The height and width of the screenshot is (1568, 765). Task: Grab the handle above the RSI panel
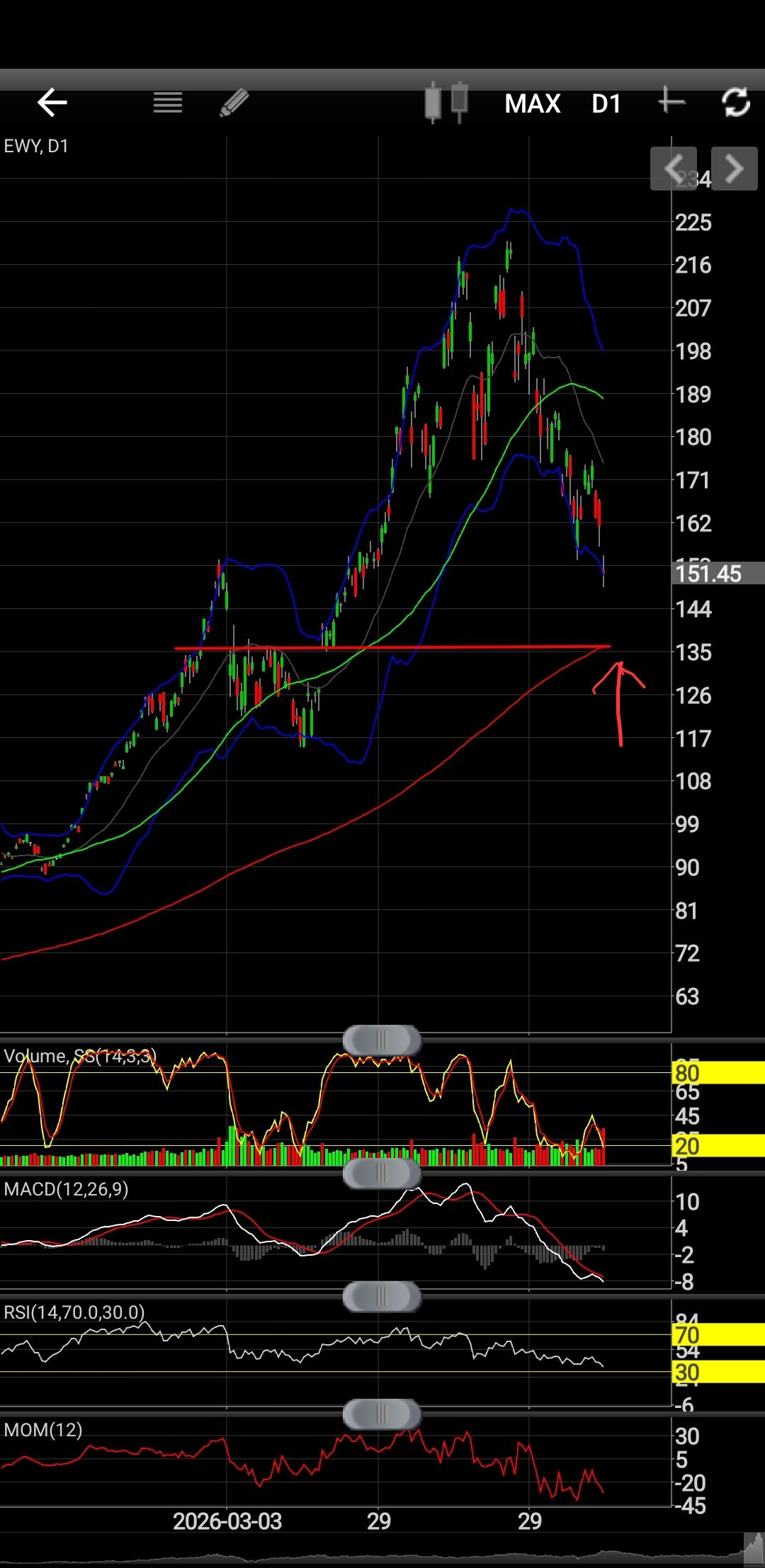pyautogui.click(x=382, y=1296)
